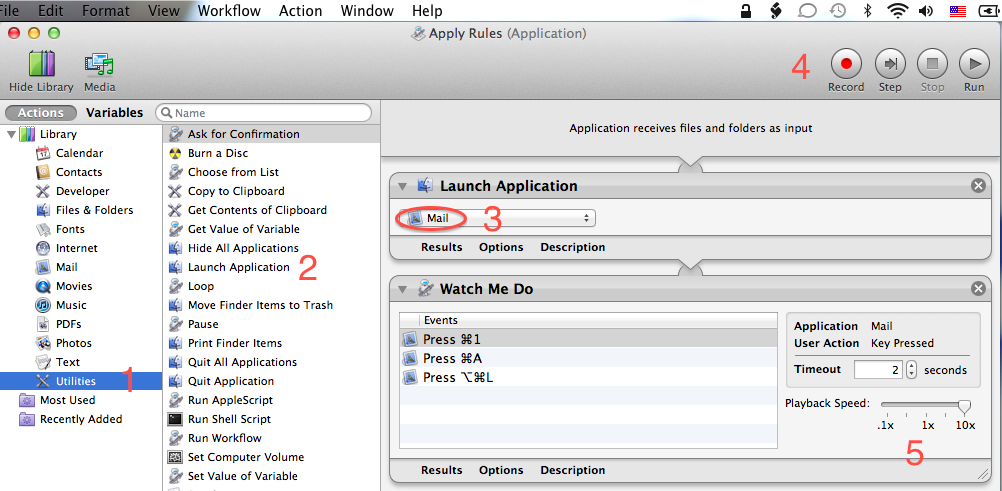Image resolution: width=1002 pixels, height=491 pixels.
Task: Select the Press ⌥⌘L event row
Action: coord(588,377)
